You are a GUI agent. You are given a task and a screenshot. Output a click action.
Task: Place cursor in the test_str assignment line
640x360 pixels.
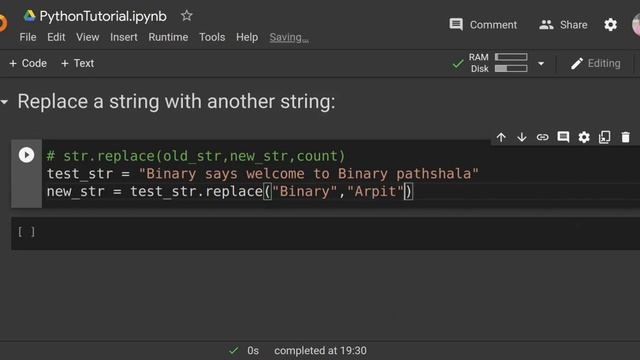[262, 173]
